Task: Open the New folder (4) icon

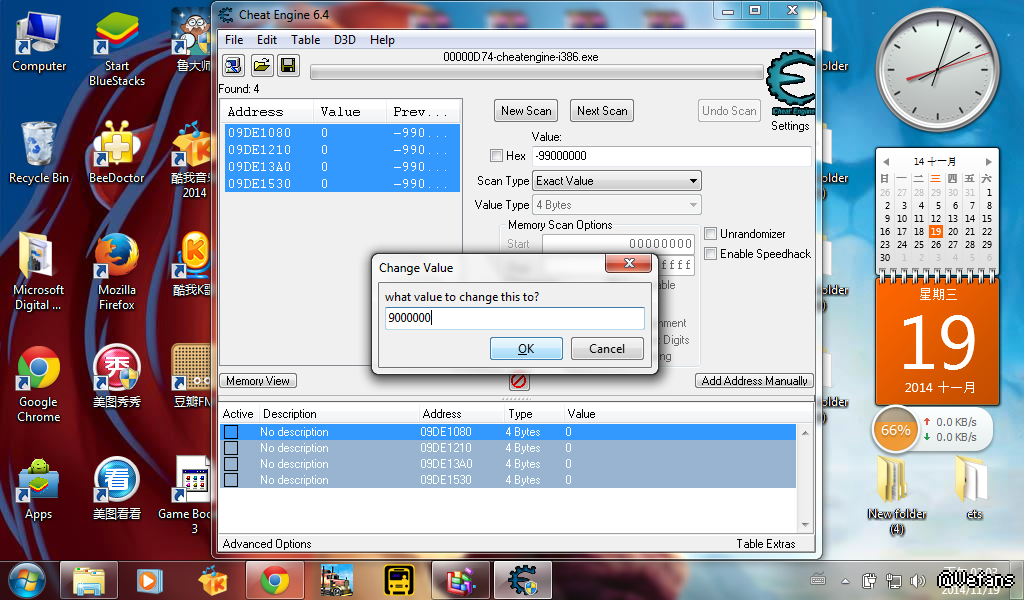Action: coord(897,496)
